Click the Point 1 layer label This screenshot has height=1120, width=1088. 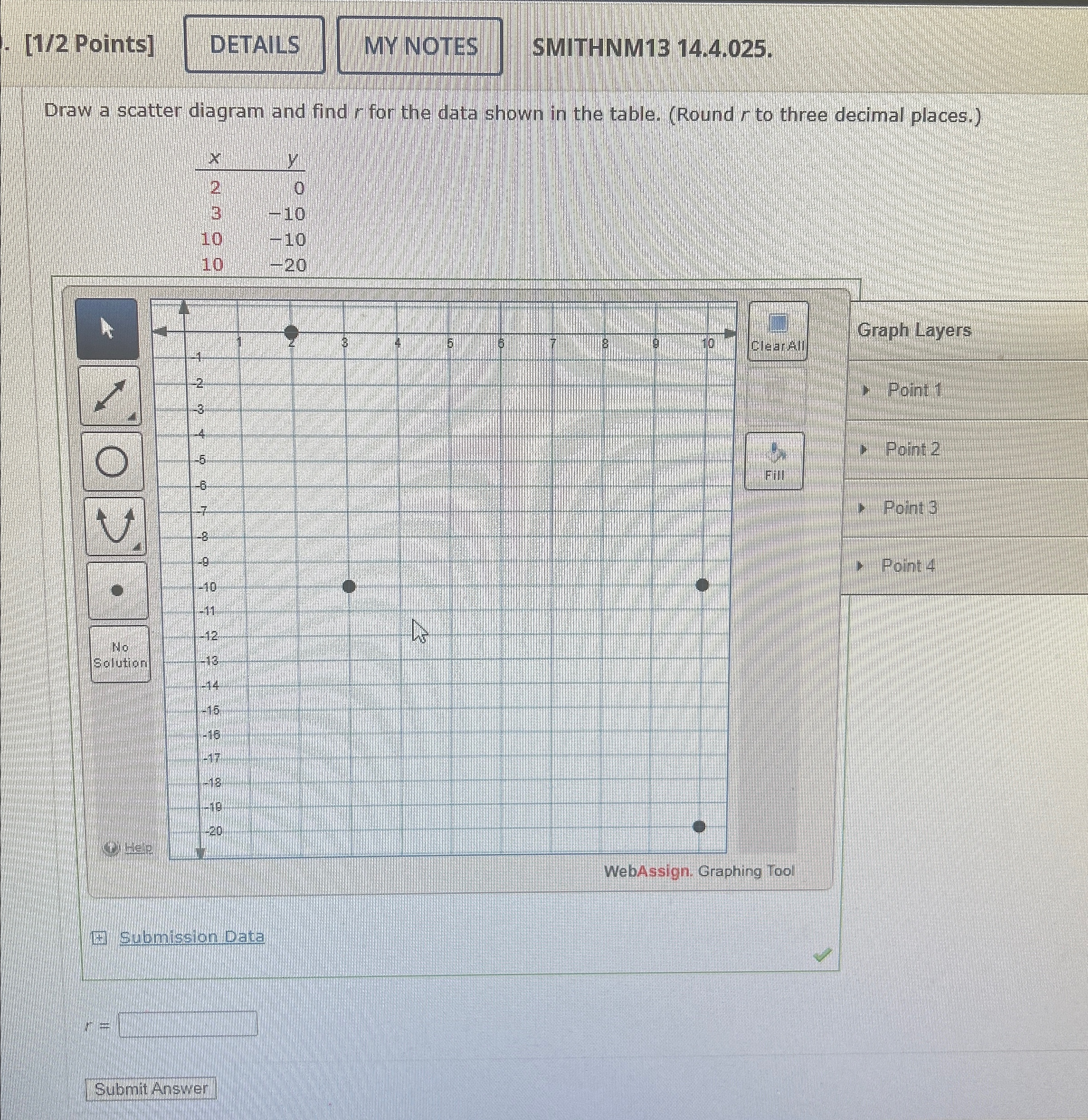[x=915, y=390]
